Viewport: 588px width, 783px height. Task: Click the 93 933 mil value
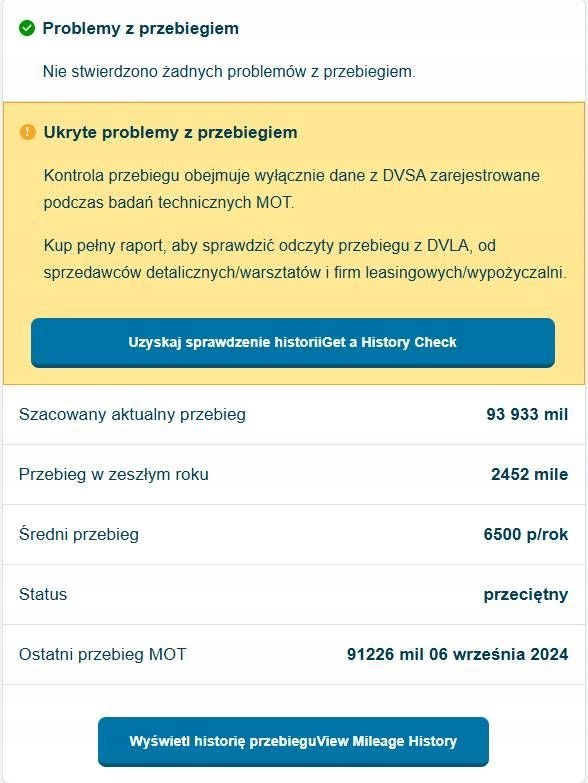(x=527, y=414)
